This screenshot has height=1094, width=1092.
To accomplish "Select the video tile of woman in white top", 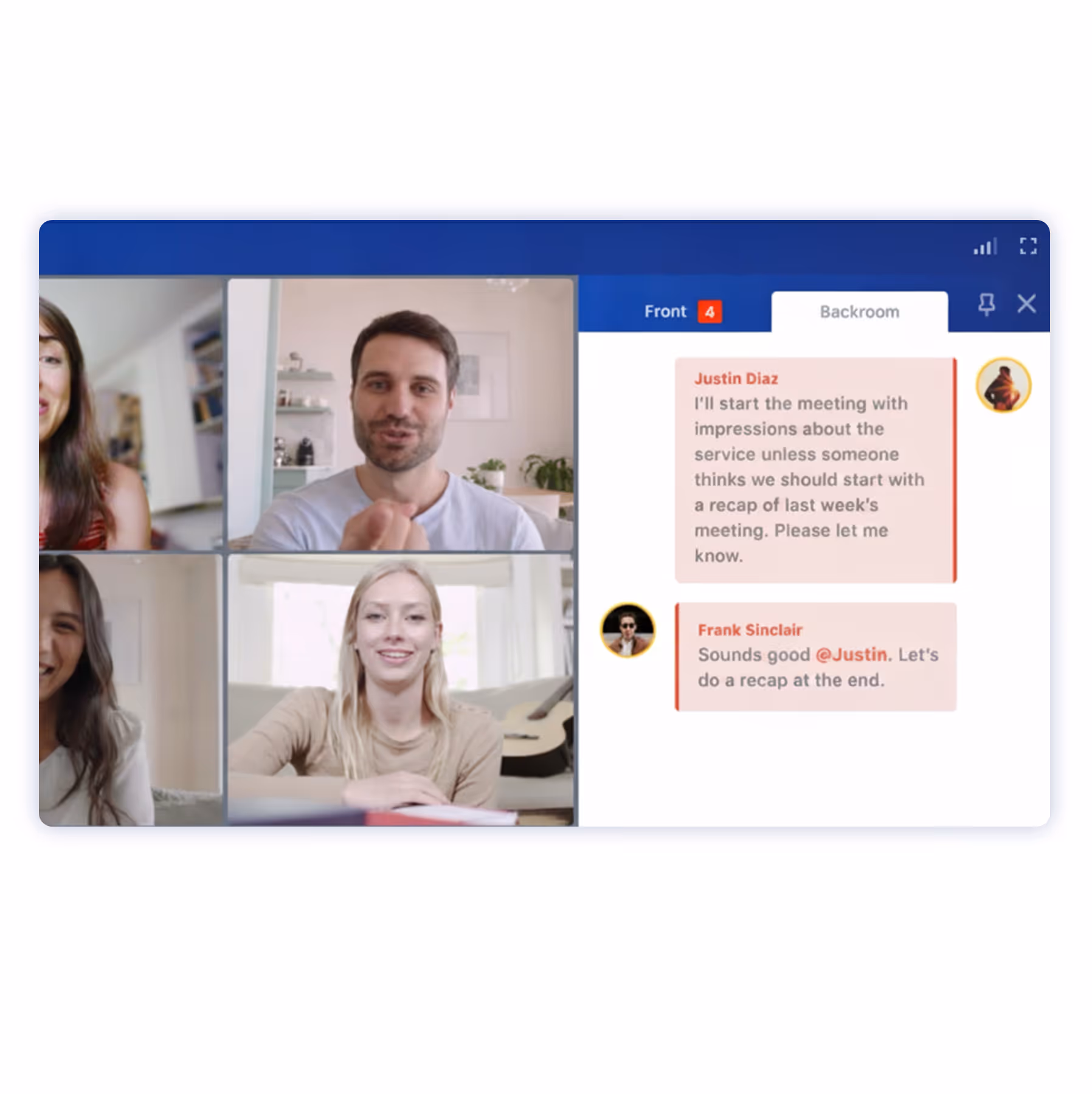I will tap(131, 690).
